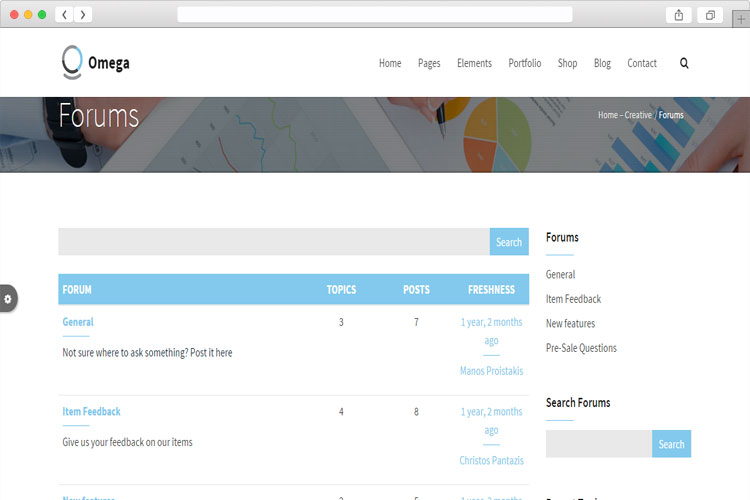Click the FORUM column header

(x=77, y=289)
